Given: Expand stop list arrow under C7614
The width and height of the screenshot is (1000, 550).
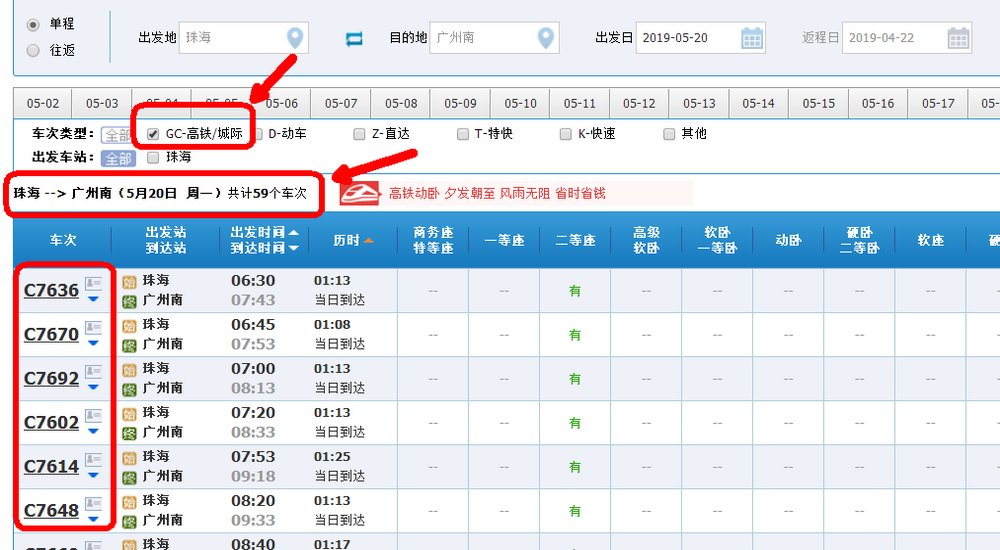Looking at the screenshot, I should [x=94, y=475].
